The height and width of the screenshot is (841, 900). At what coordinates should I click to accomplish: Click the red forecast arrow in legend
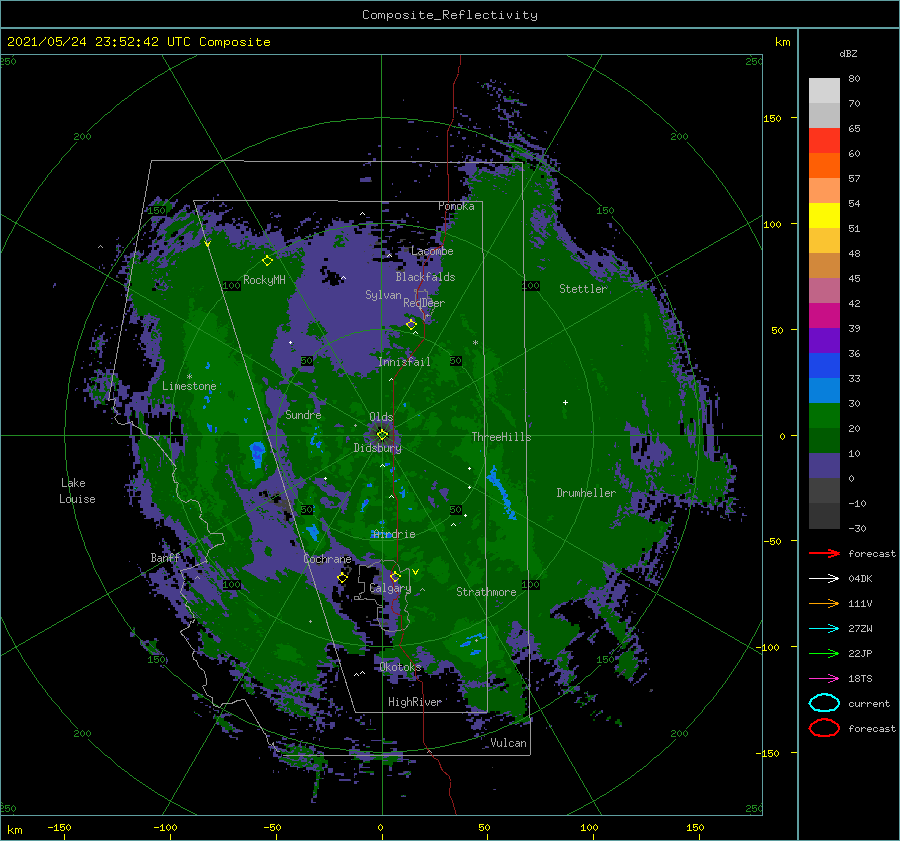click(824, 553)
